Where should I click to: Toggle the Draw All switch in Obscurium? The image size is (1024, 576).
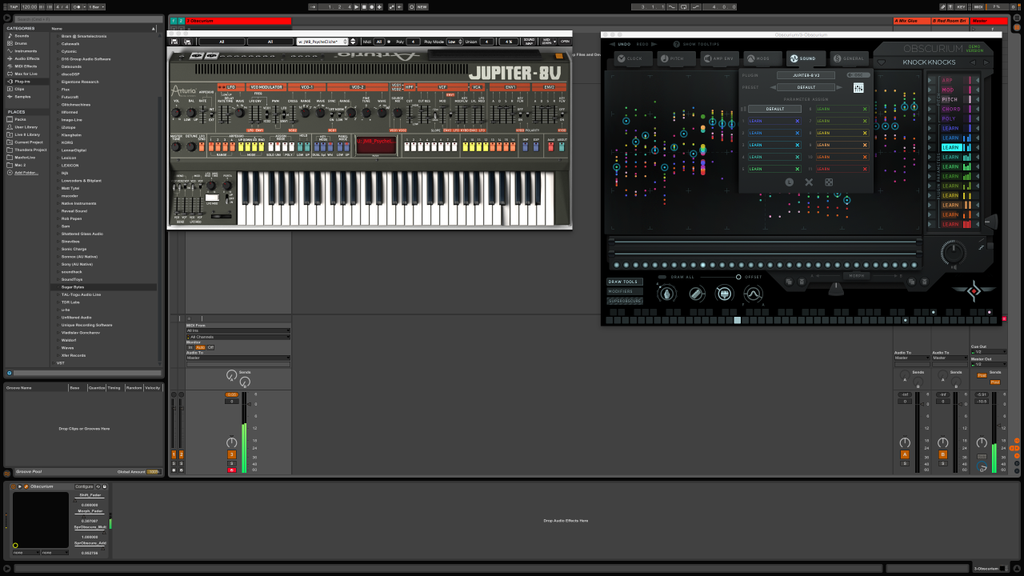(662, 276)
